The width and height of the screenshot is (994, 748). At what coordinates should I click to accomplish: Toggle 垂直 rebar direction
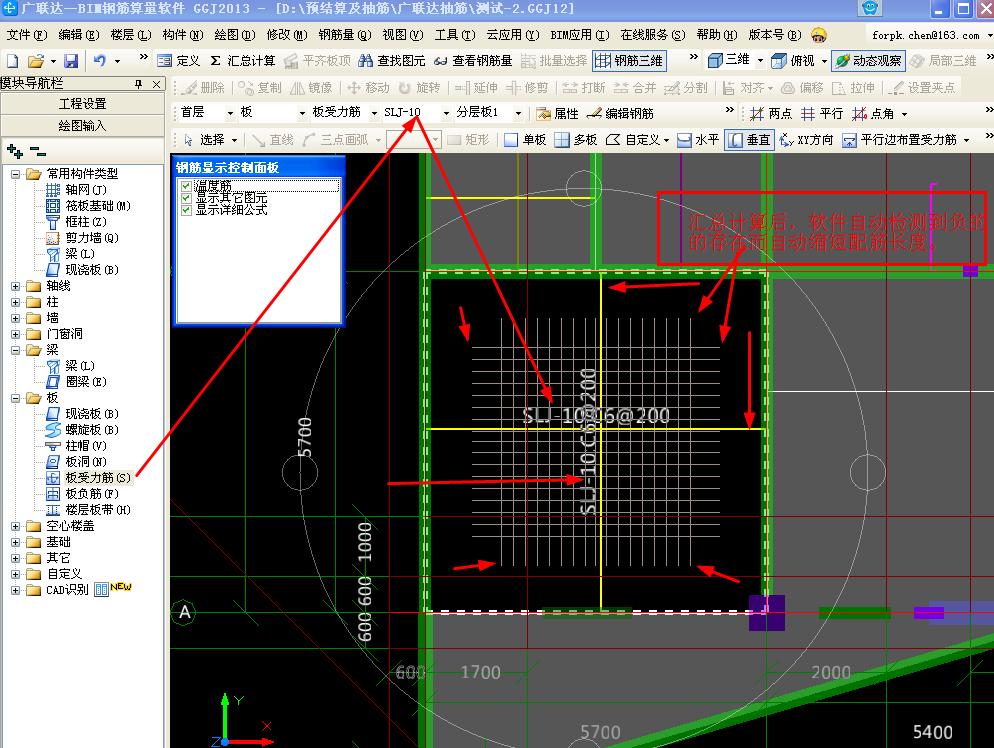[x=749, y=140]
